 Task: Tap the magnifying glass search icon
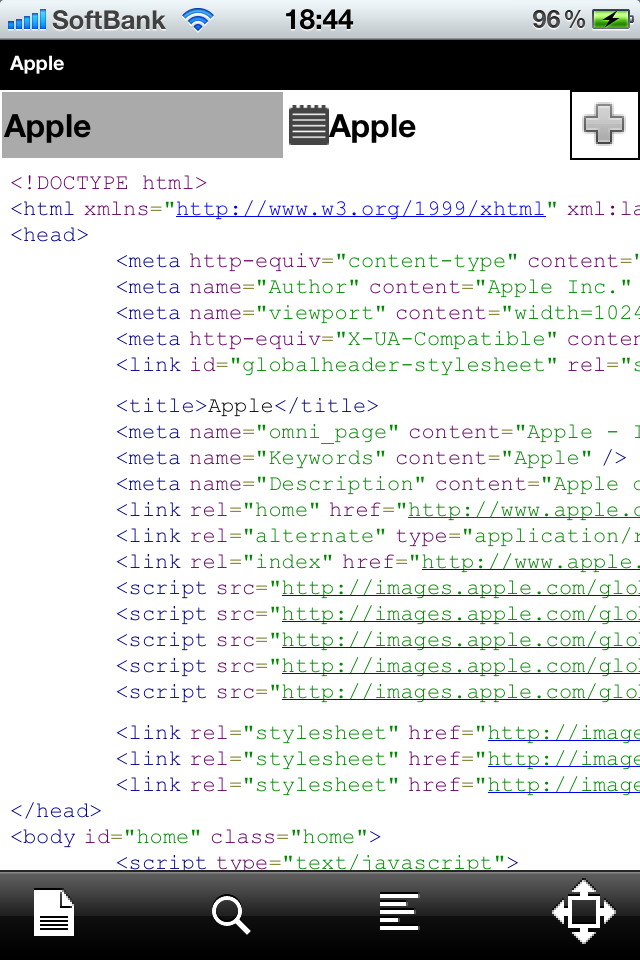[231, 915]
